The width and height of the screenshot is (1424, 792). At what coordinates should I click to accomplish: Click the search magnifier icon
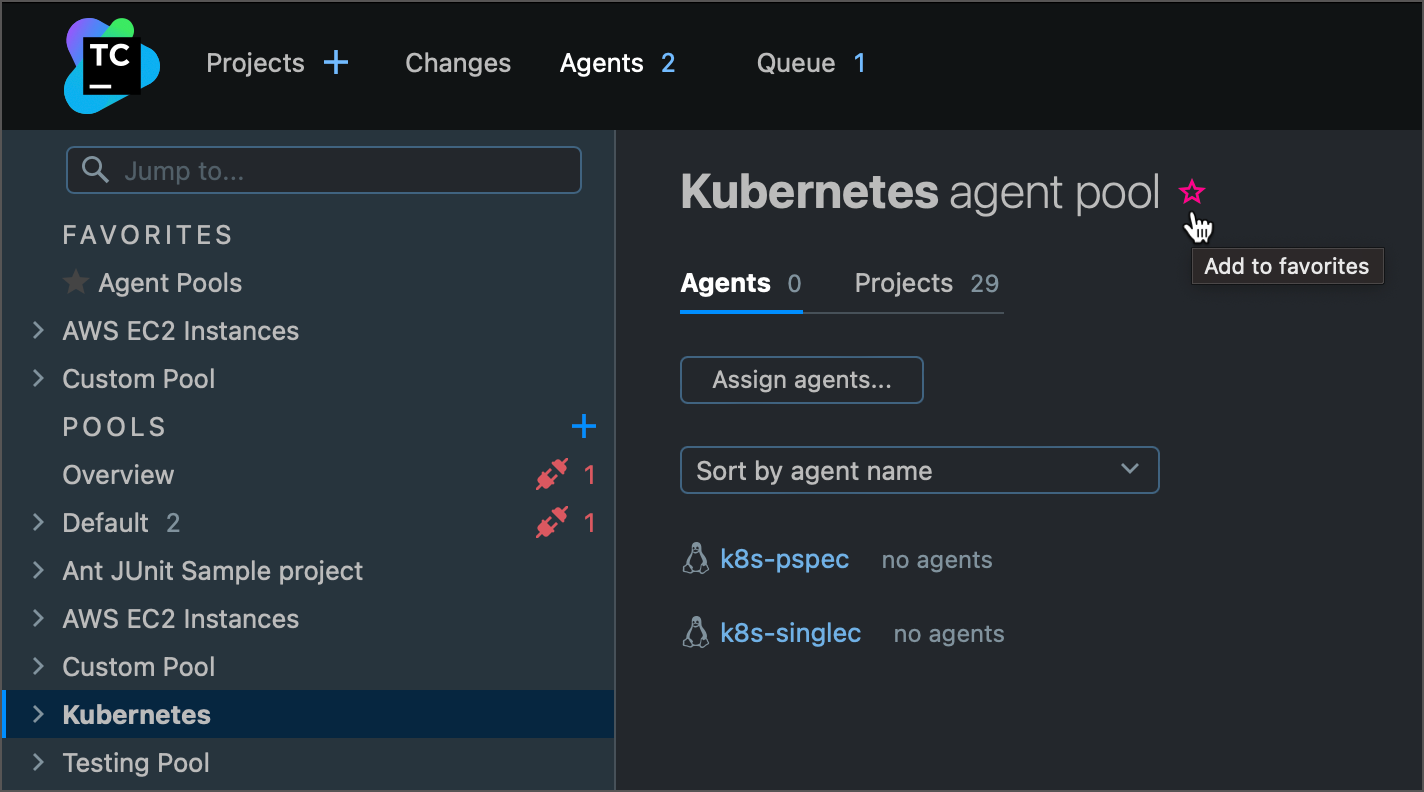pos(95,170)
